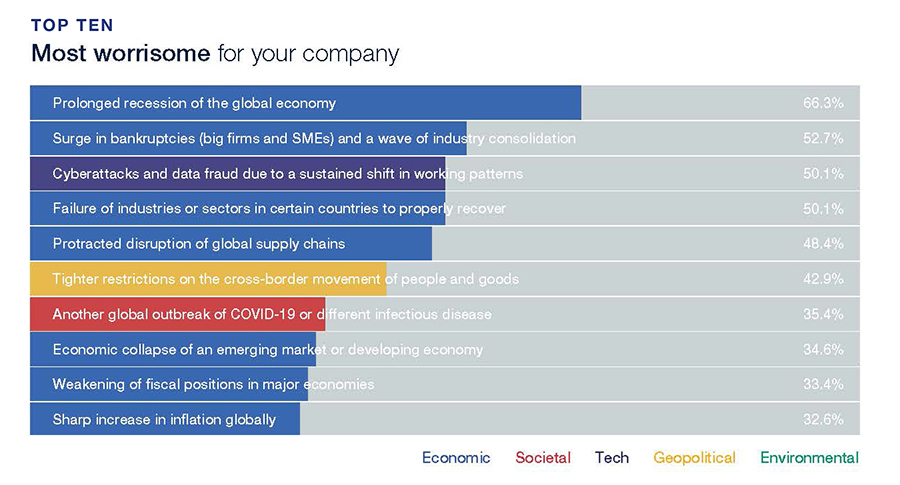Click the red 'Another global outbreak' bar
The image size is (900, 485).
tap(178, 314)
